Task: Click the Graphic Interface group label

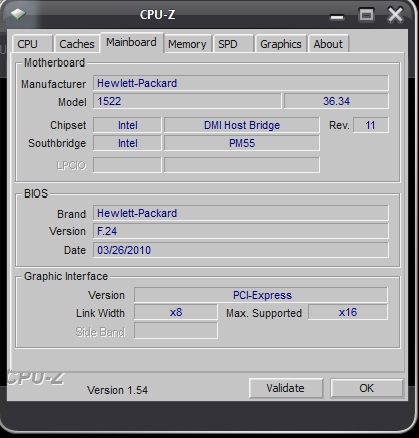Action: coord(66,276)
